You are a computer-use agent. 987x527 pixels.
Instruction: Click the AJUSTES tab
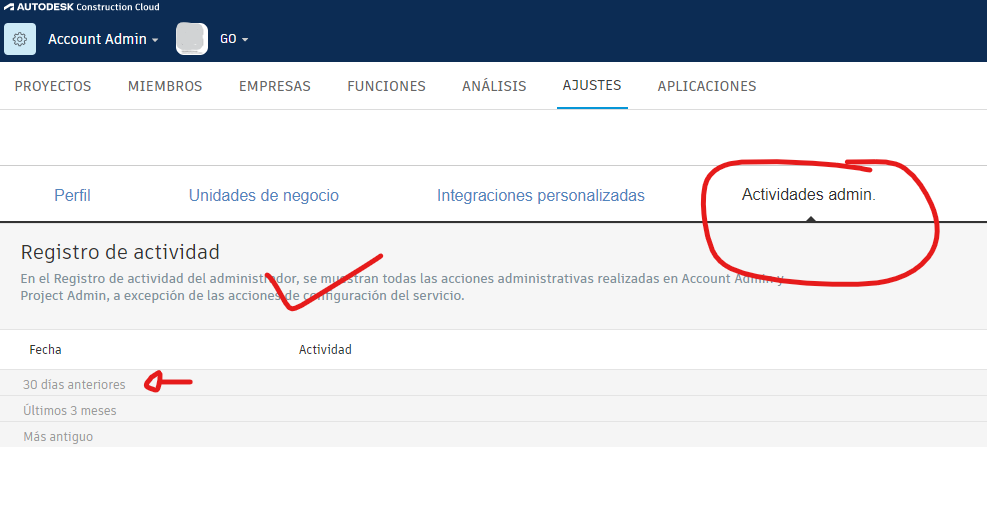(592, 86)
